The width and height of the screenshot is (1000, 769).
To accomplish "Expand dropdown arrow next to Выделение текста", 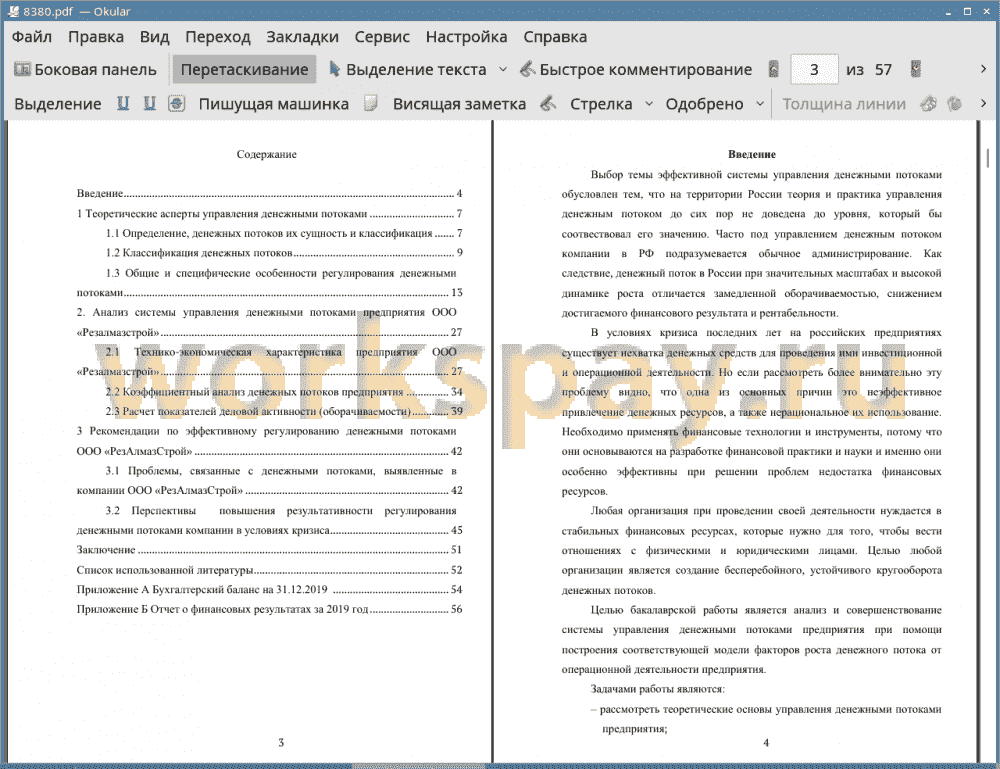I will pyautogui.click(x=503, y=69).
